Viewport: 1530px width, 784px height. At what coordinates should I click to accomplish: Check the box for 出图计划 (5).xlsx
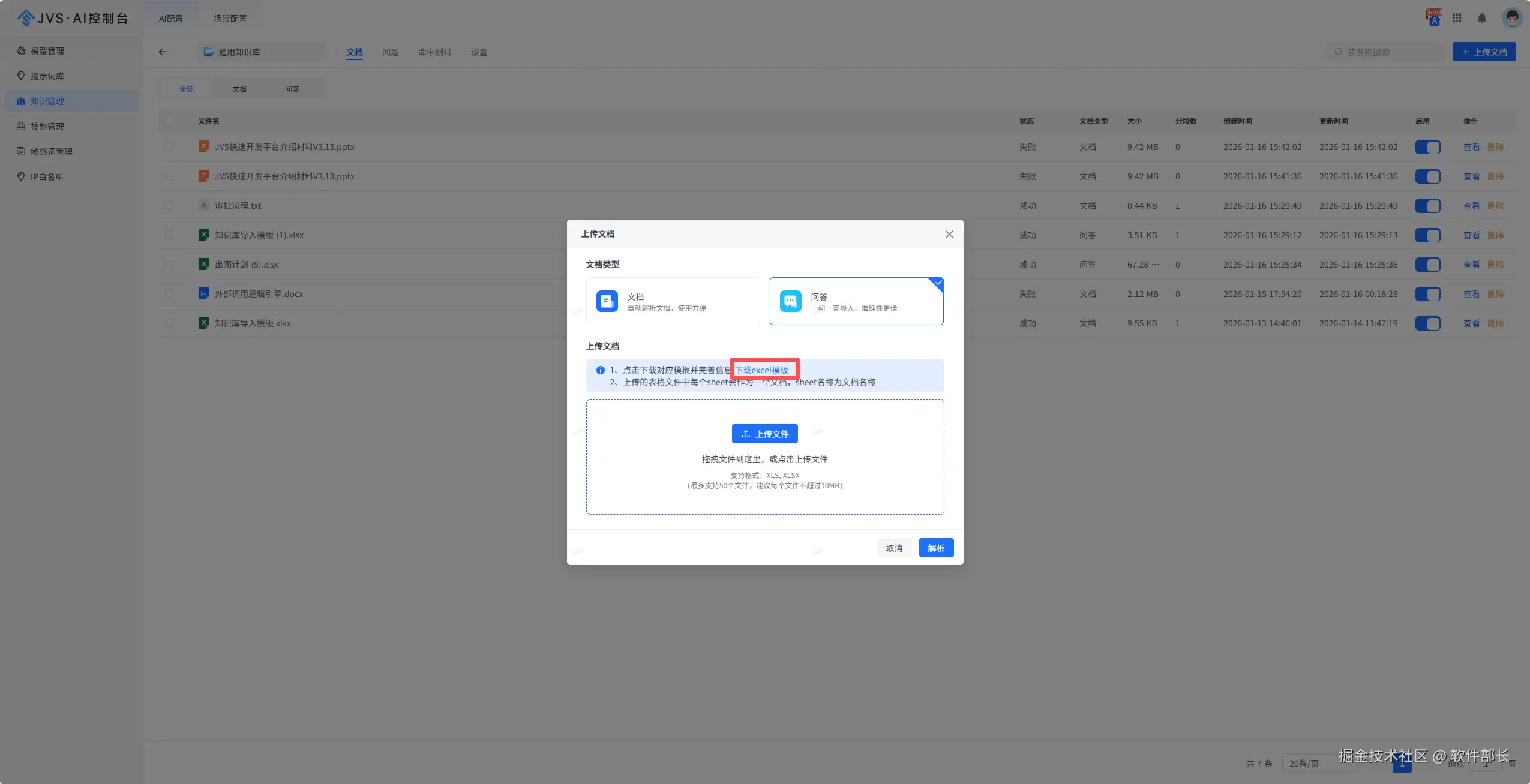point(169,265)
